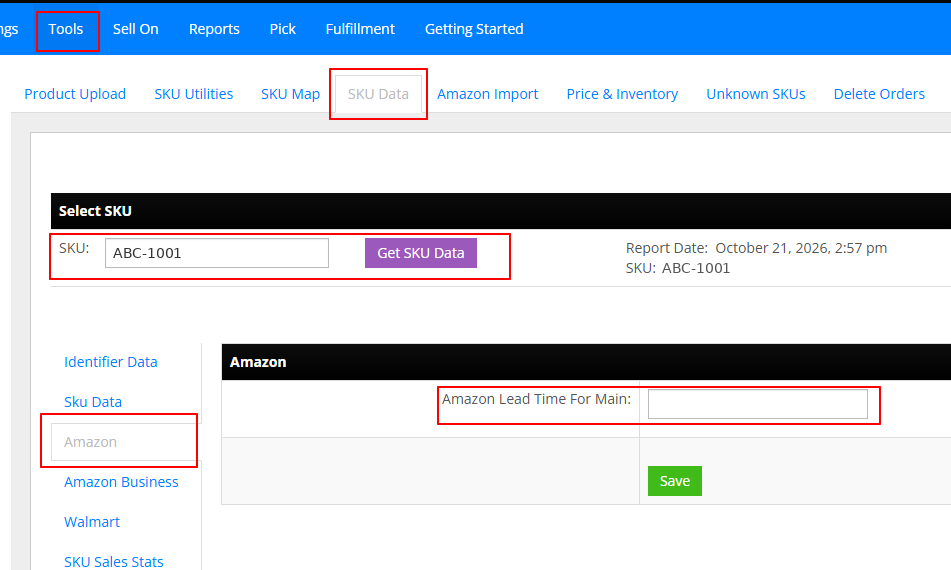The image size is (951, 570).
Task: Click the green Save button
Action: coord(675,481)
